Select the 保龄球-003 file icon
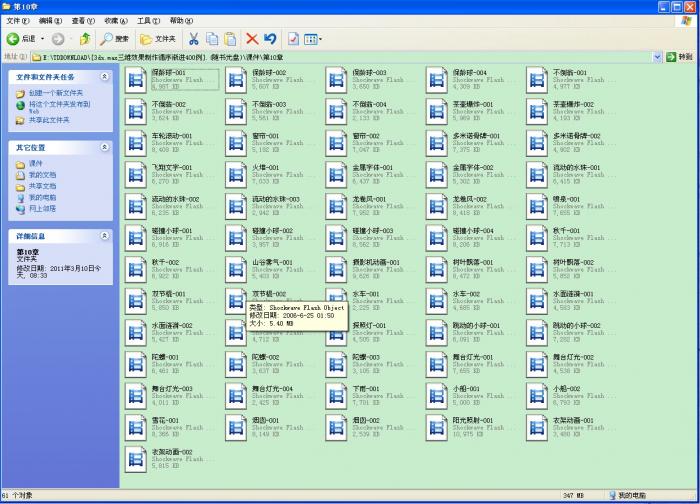Screen dimensions: 700x504 (337, 80)
